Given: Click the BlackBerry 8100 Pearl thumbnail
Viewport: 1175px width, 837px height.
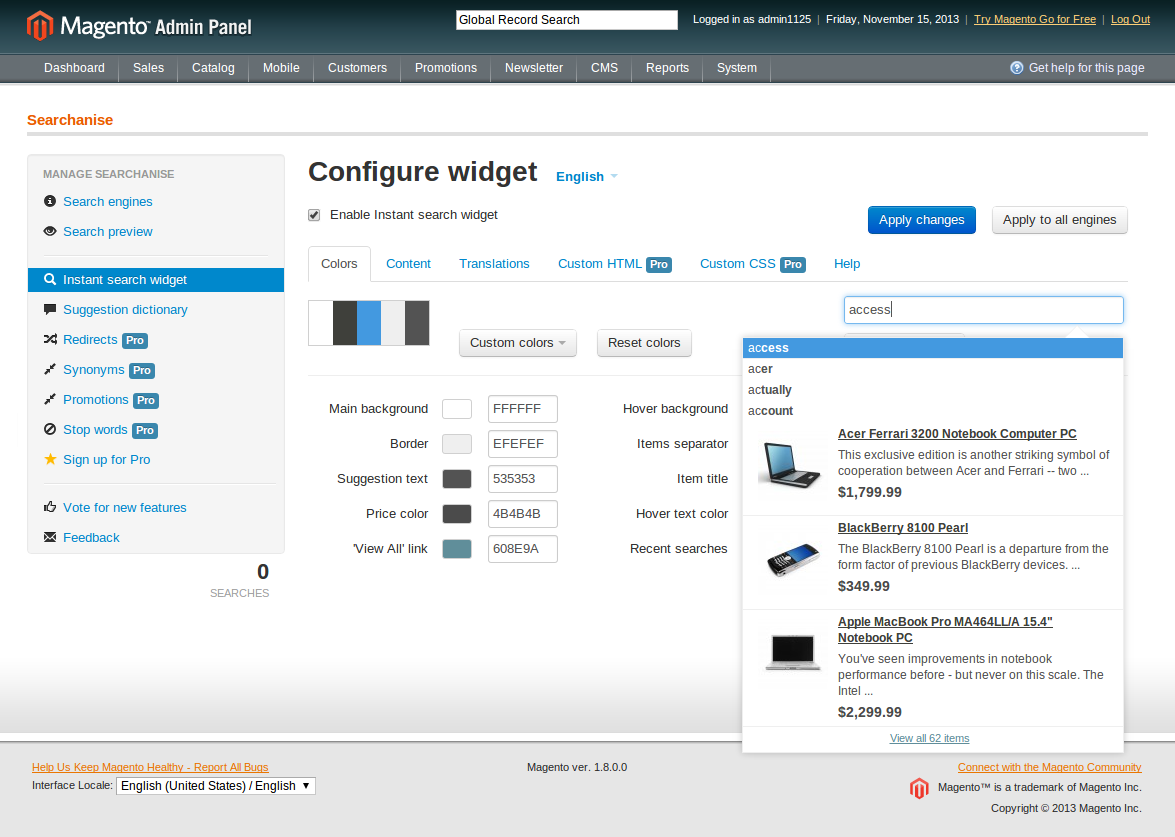Looking at the screenshot, I should [x=793, y=560].
